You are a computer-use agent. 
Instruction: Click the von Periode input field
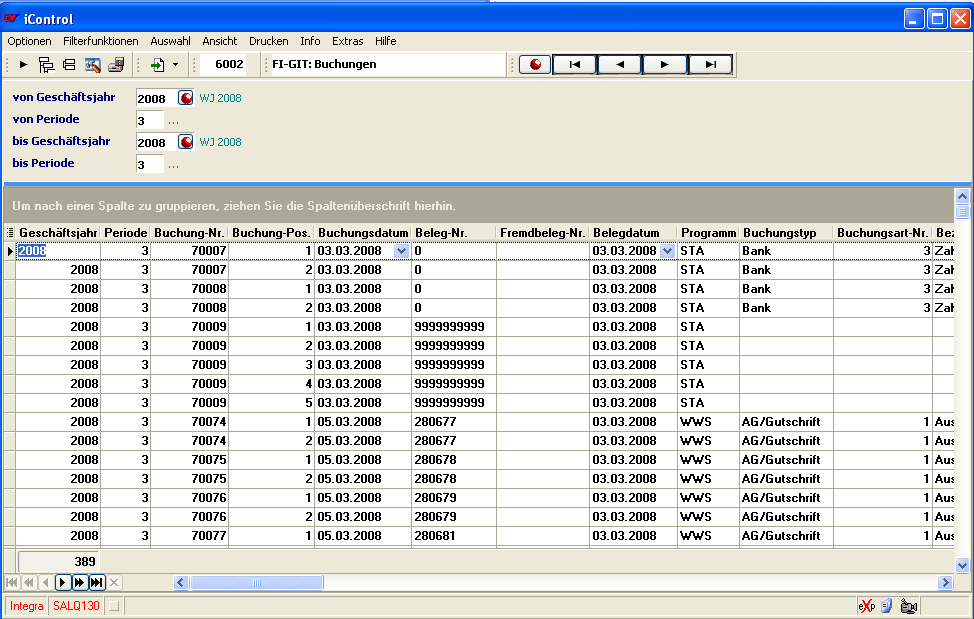pos(149,120)
